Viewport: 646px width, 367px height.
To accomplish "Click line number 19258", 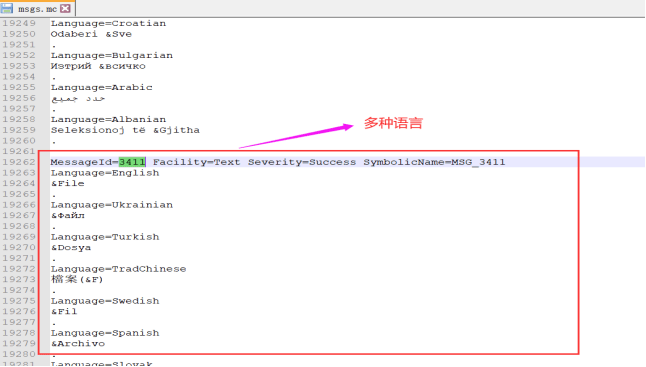I will click(19, 119).
